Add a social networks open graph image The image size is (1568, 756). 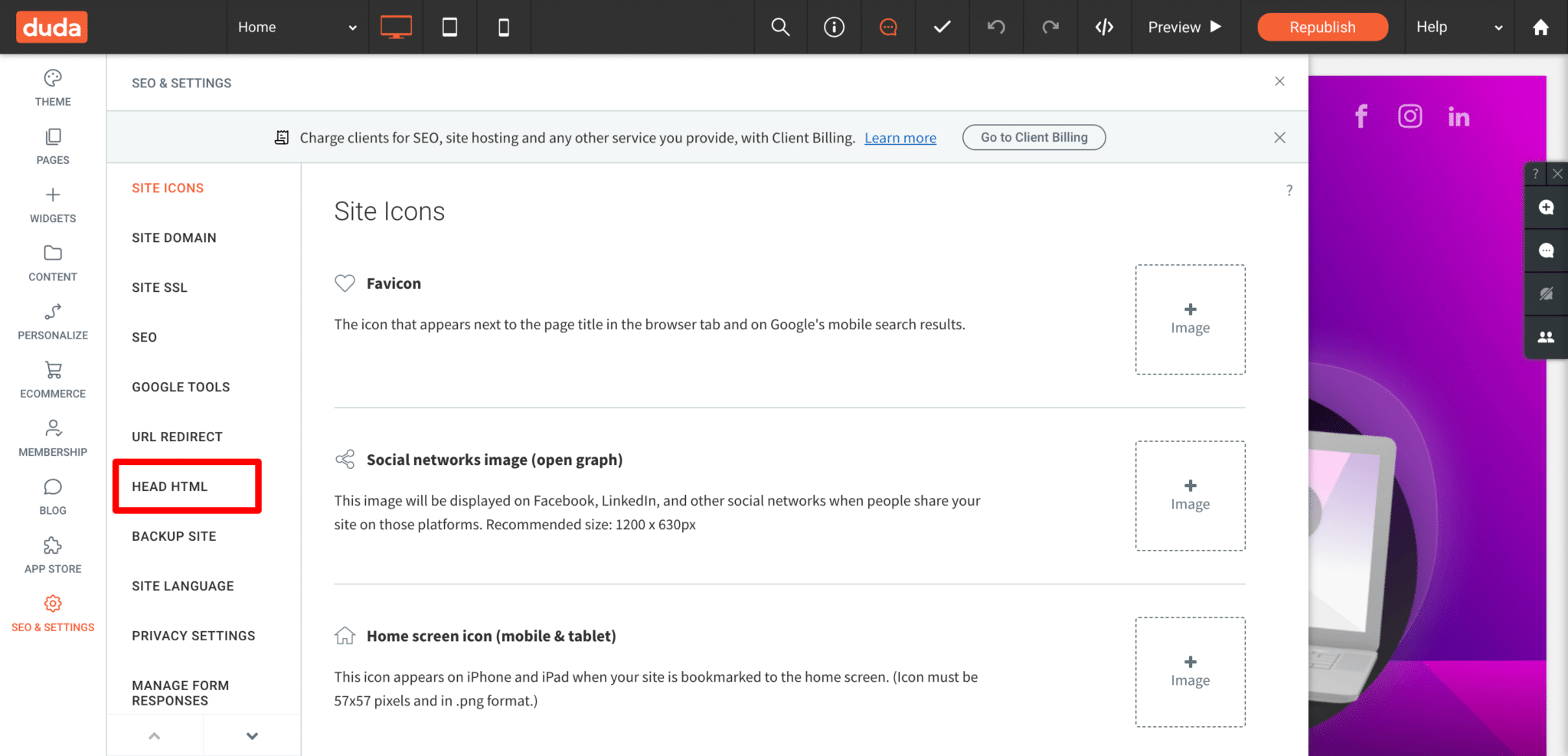tap(1190, 496)
